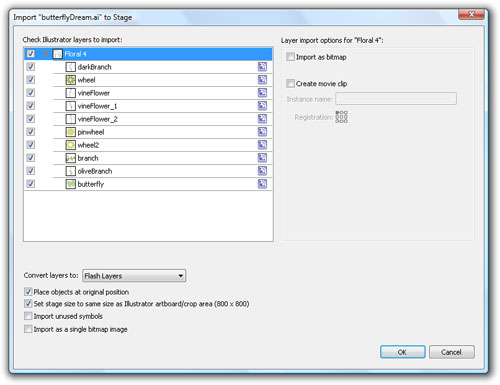
Task: Uncheck the oliveBranch import checkbox
Action: pyautogui.click(x=31, y=171)
